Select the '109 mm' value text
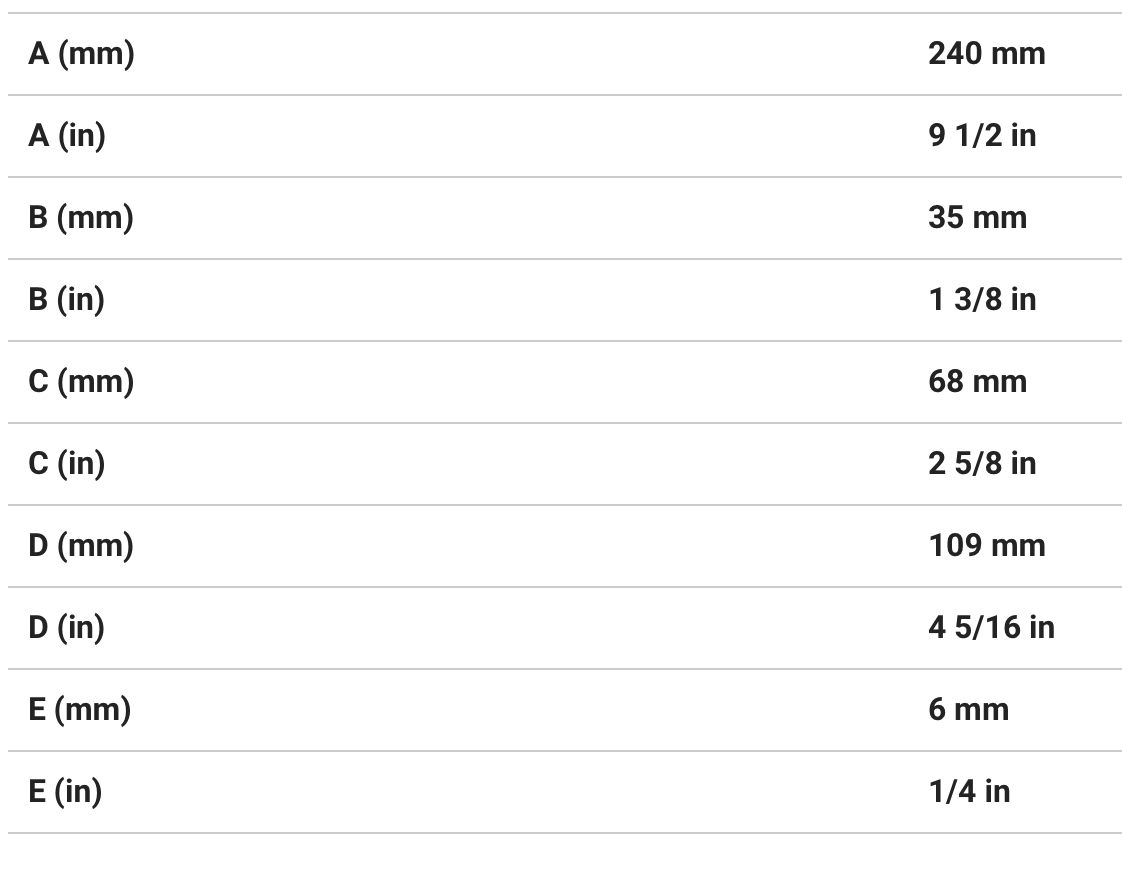The width and height of the screenshot is (1122, 874). [986, 546]
